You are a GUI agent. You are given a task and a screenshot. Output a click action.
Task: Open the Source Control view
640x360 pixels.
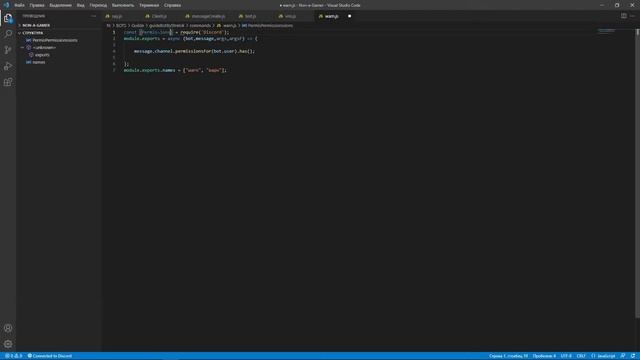pos(8,50)
